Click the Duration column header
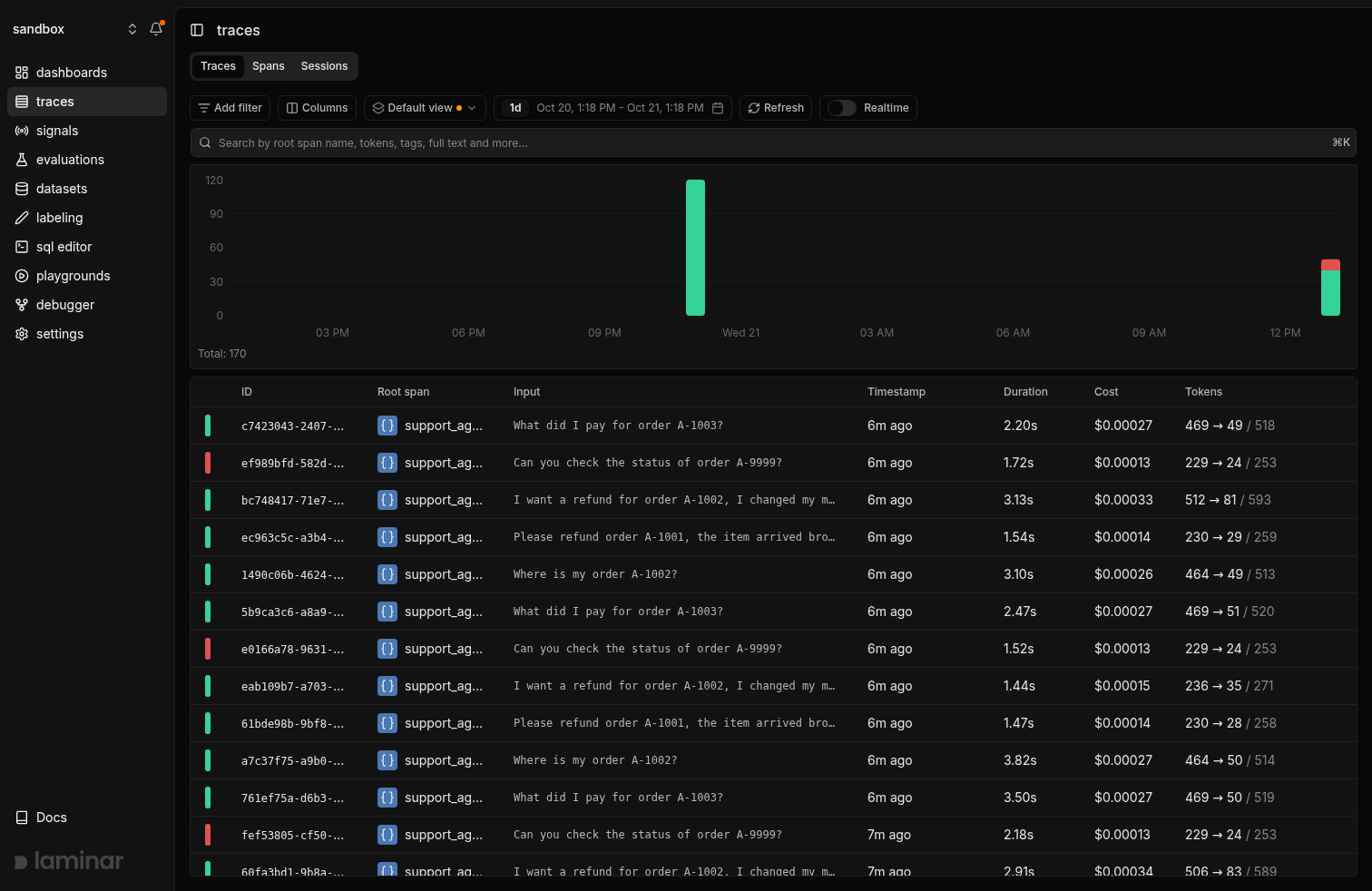Image resolution: width=1372 pixels, height=891 pixels. click(1025, 392)
